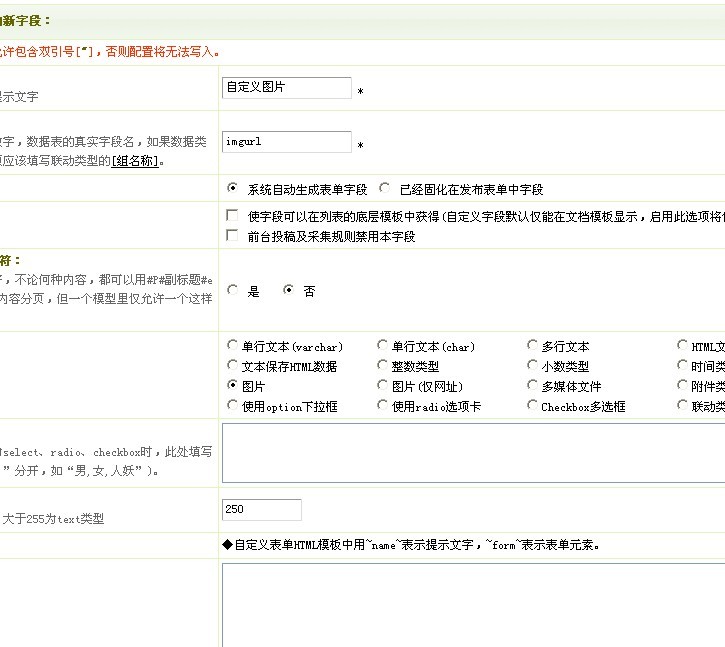Choose 单行文本(varchar) data type

pos(232,345)
